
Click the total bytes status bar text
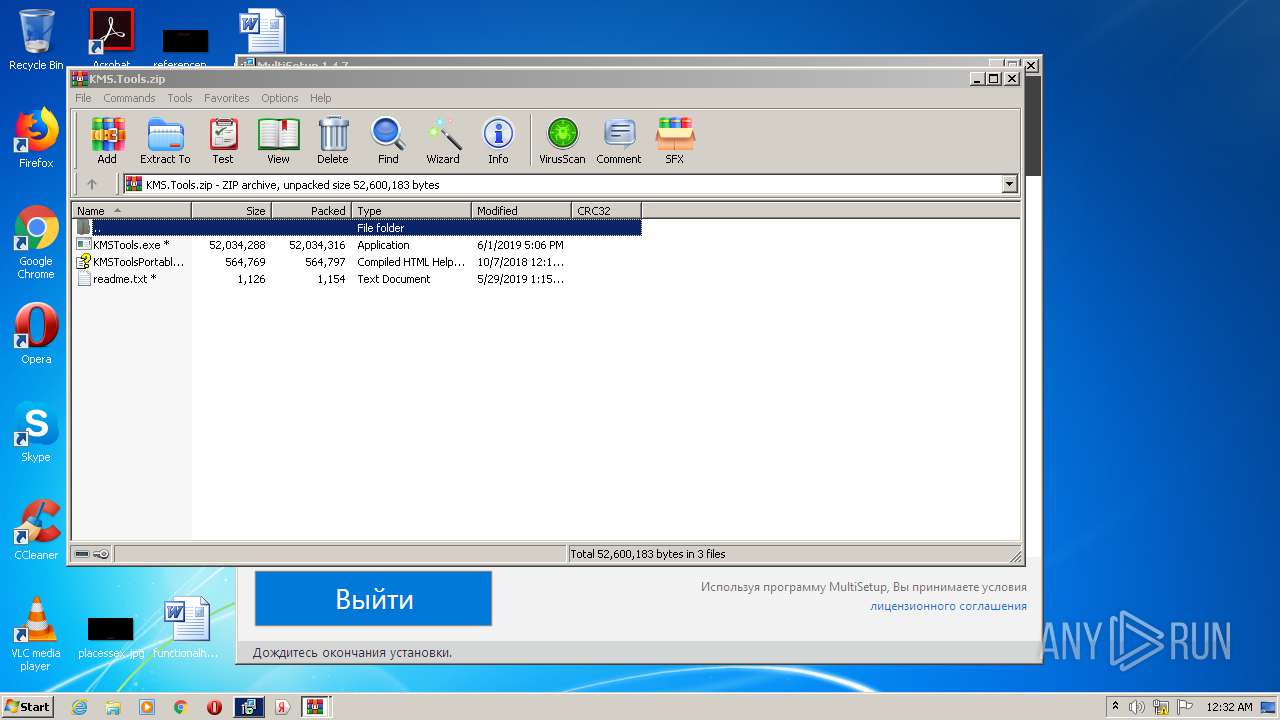(648, 554)
